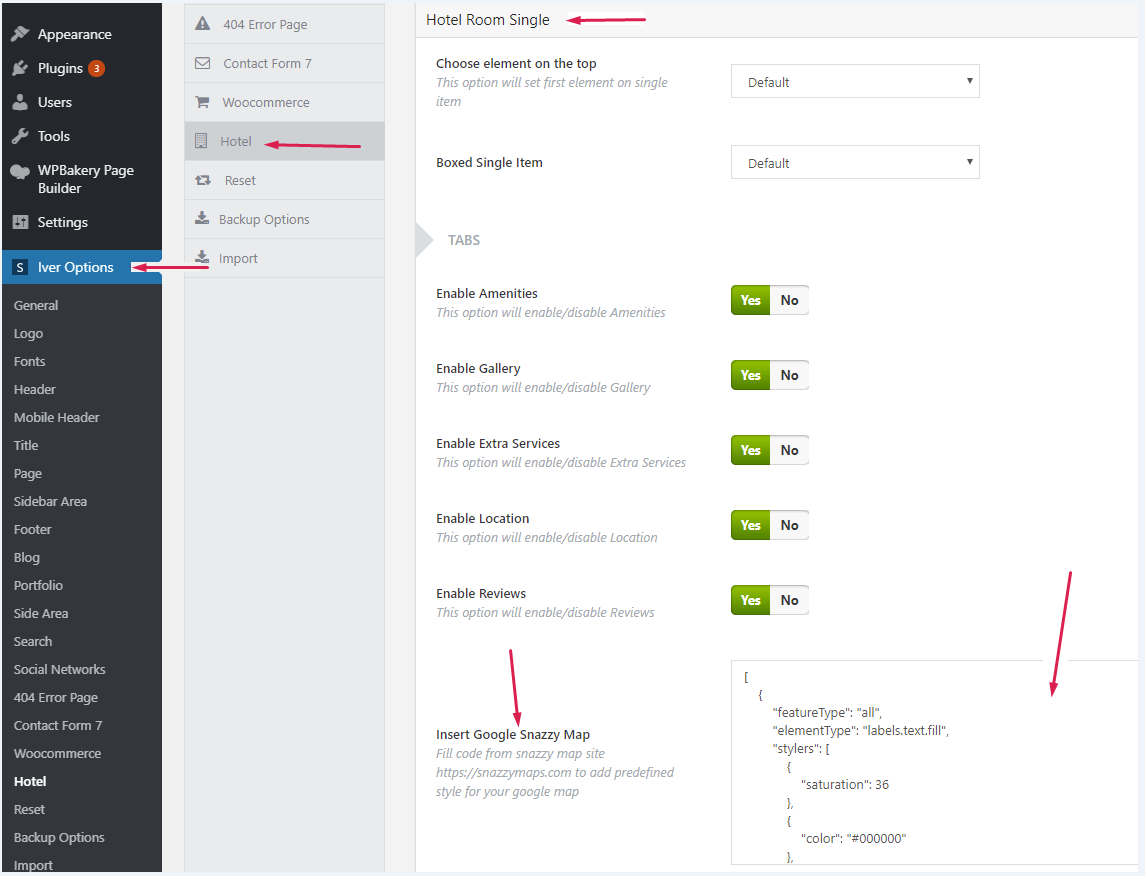Open Side Area submenu item
Viewport: 1145px width, 876px height.
coord(41,613)
